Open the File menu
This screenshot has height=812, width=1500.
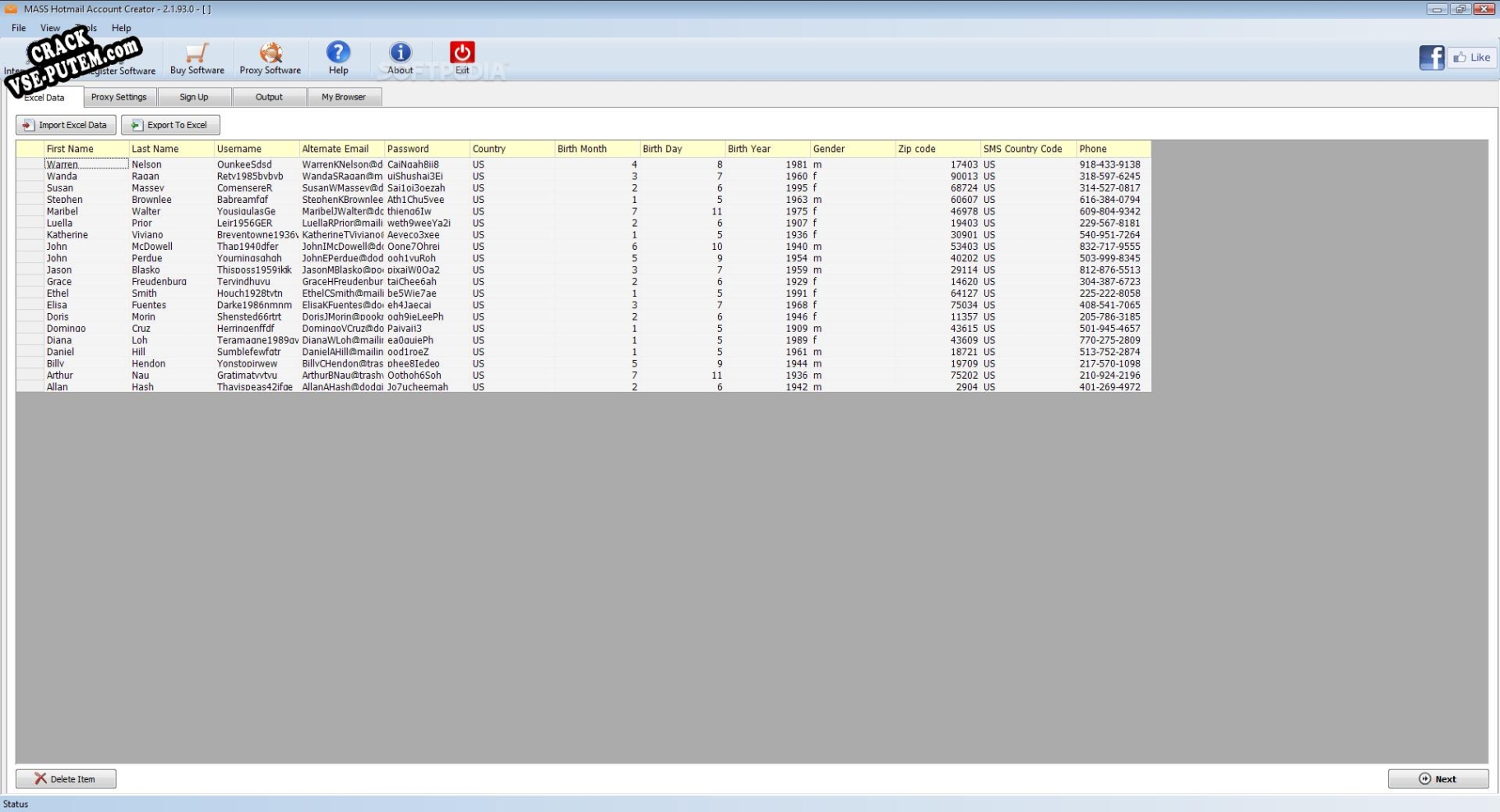tap(19, 28)
